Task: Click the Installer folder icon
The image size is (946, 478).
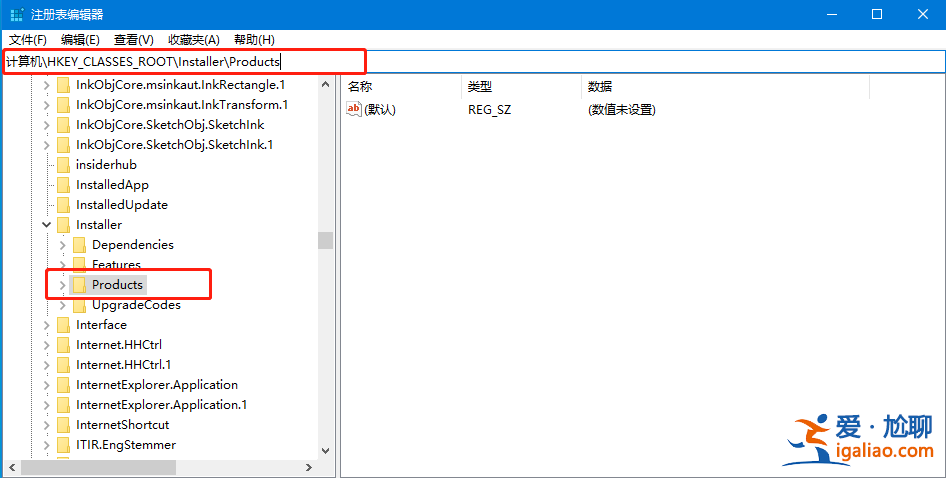Action: pyautogui.click(x=63, y=225)
